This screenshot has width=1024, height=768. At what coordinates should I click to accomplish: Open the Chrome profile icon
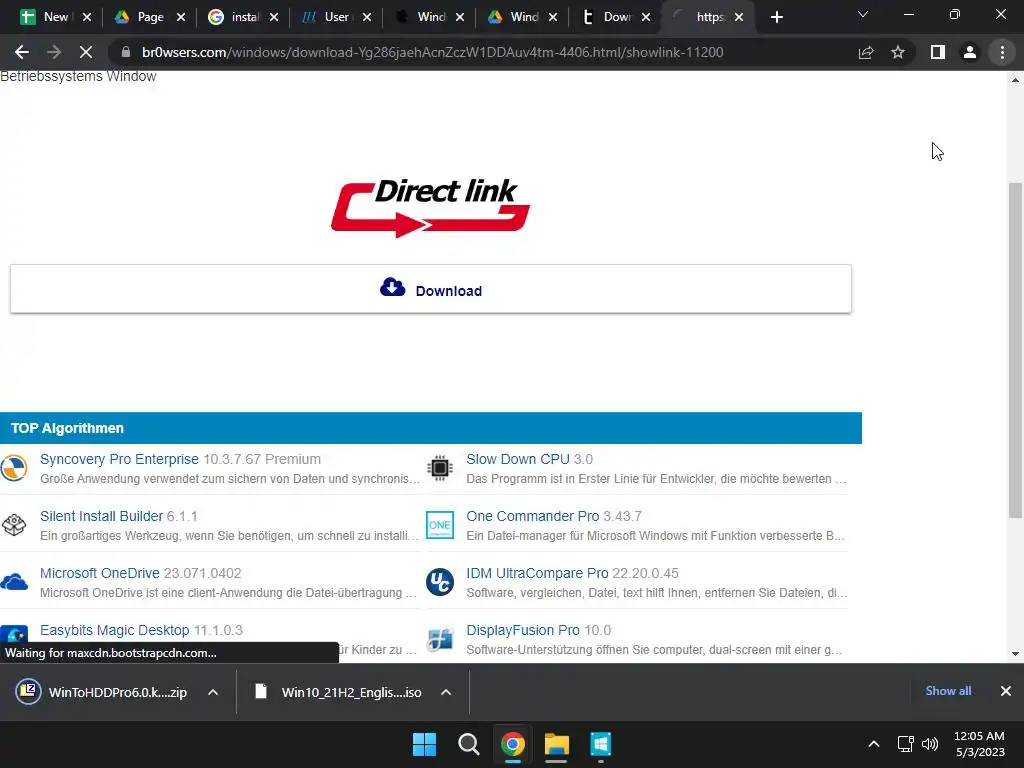970,52
